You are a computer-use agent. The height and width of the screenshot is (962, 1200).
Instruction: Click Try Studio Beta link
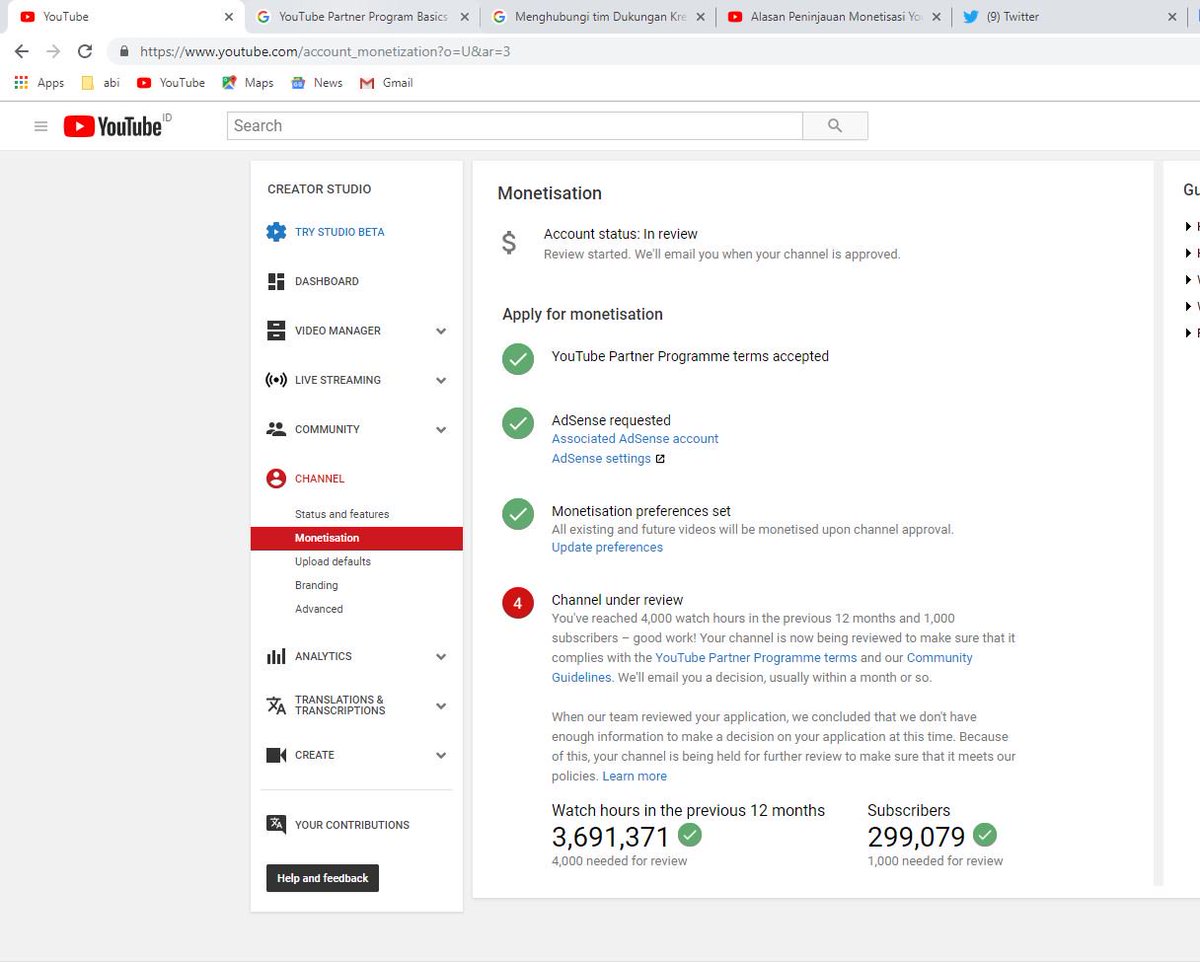[x=339, y=232]
